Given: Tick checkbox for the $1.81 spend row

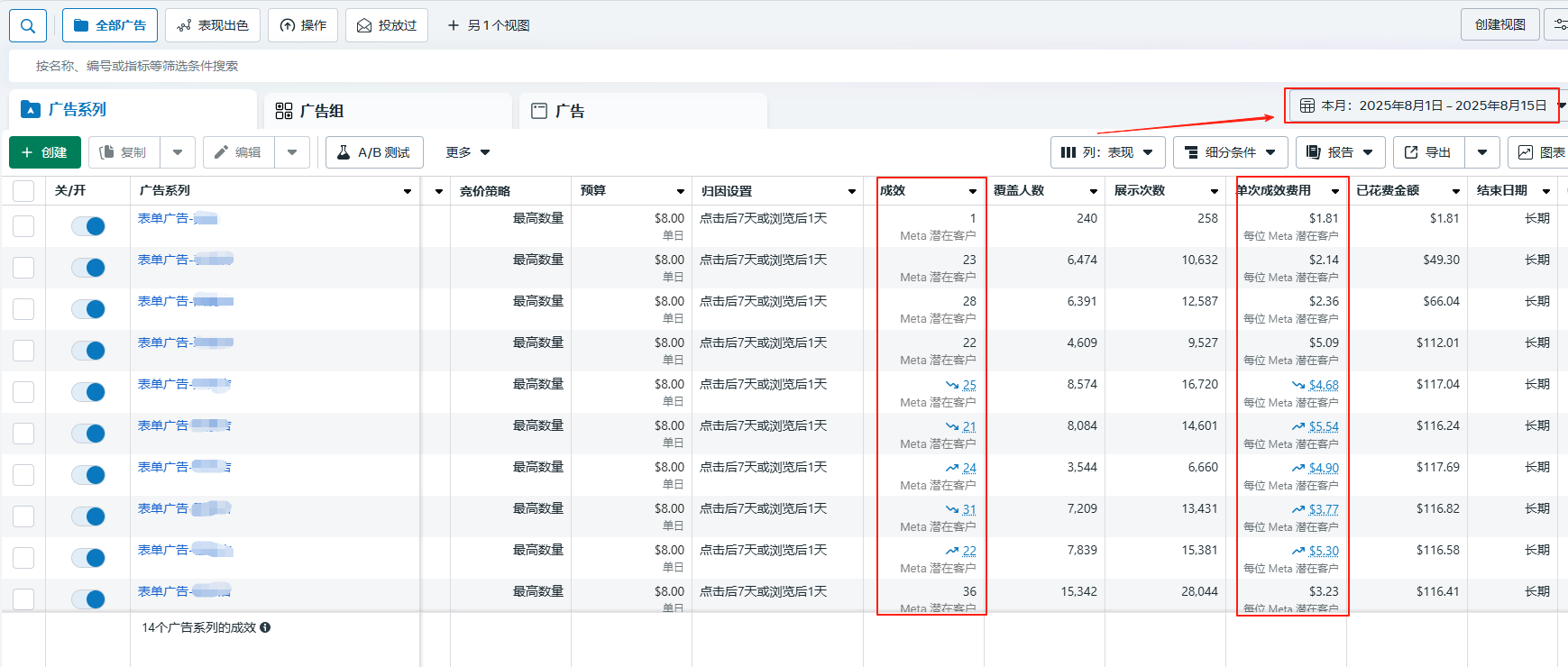Looking at the screenshot, I should coord(23,226).
